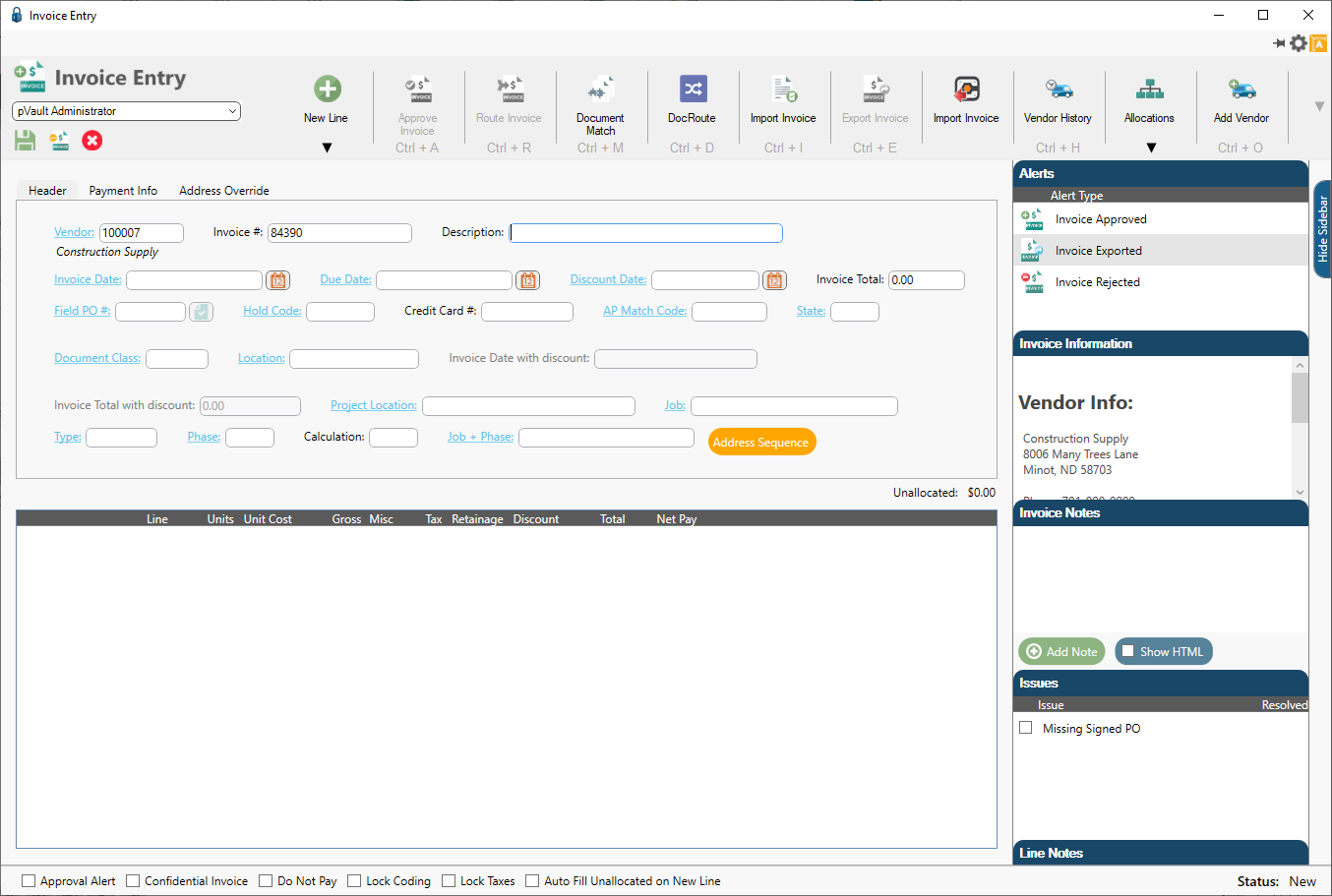Click the Net Pay column header

(x=677, y=519)
